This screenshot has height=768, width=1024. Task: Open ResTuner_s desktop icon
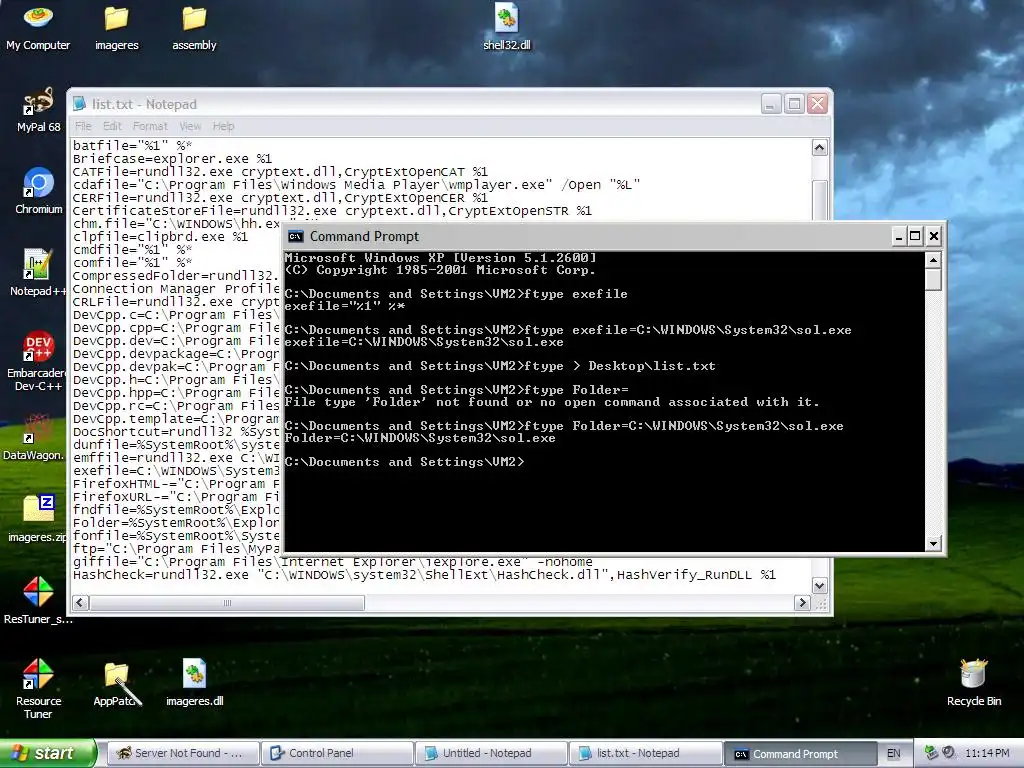(x=38, y=601)
